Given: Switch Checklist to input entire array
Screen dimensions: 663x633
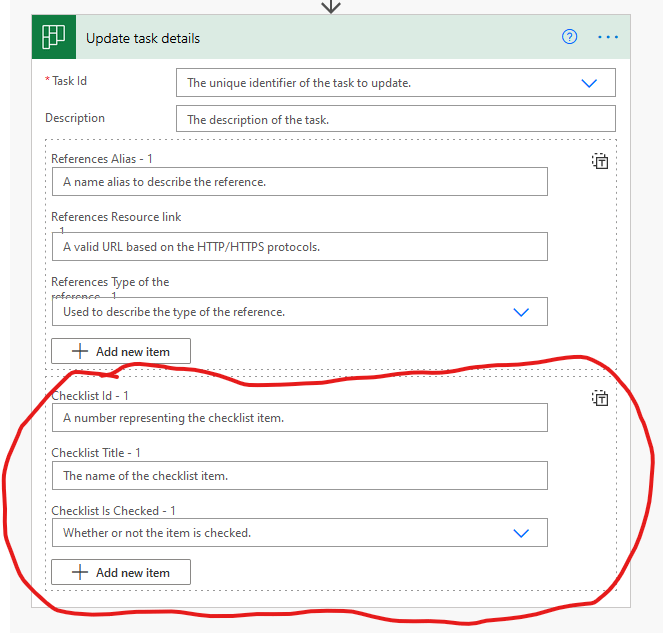Looking at the screenshot, I should point(600,399).
